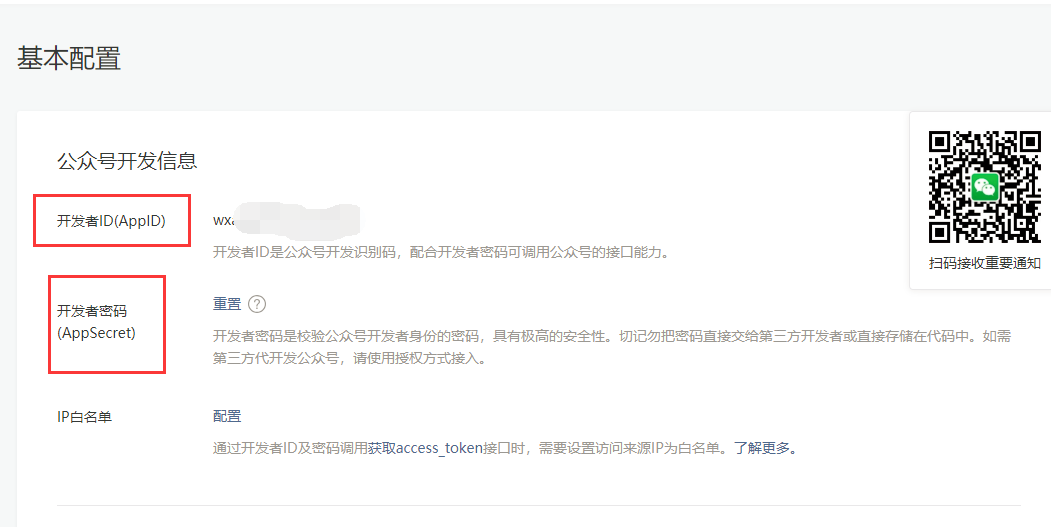Click the question mark help icon beside 重置
Screen dimensions: 1051x527
(x=257, y=304)
